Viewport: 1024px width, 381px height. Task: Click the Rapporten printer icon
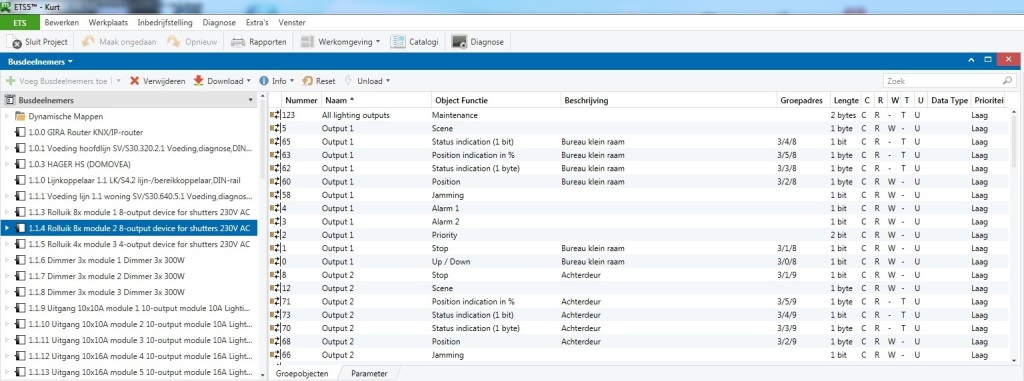coord(238,42)
